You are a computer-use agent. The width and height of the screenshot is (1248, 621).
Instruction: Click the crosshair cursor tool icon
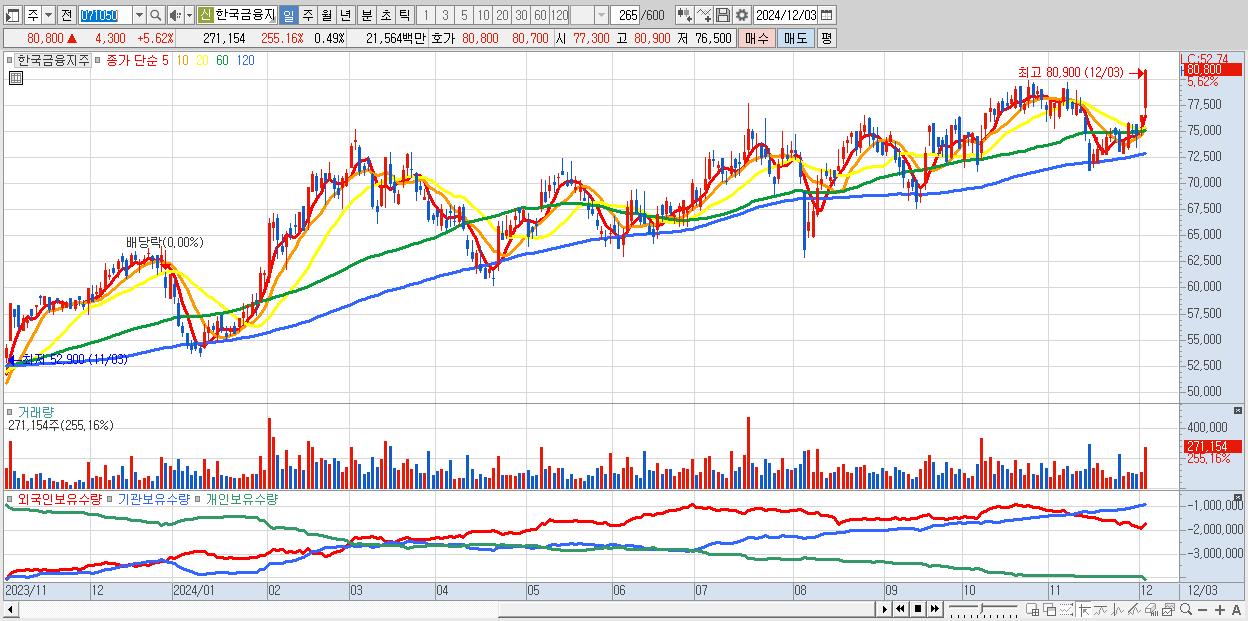click(x=1084, y=610)
